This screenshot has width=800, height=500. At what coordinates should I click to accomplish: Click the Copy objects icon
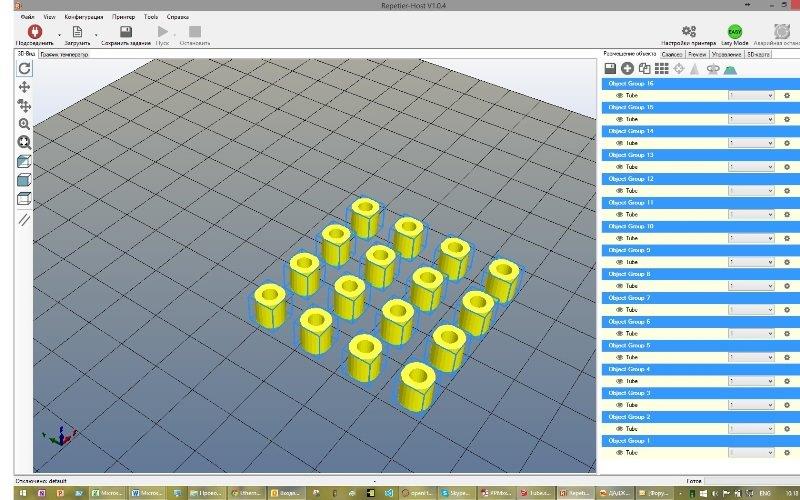[x=644, y=68]
